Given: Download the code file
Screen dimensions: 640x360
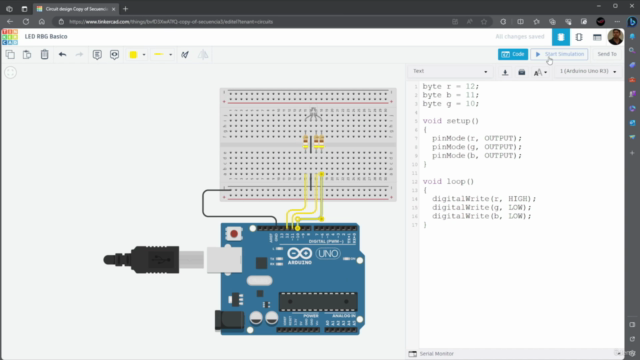Looking at the screenshot, I should pyautogui.click(x=505, y=72).
